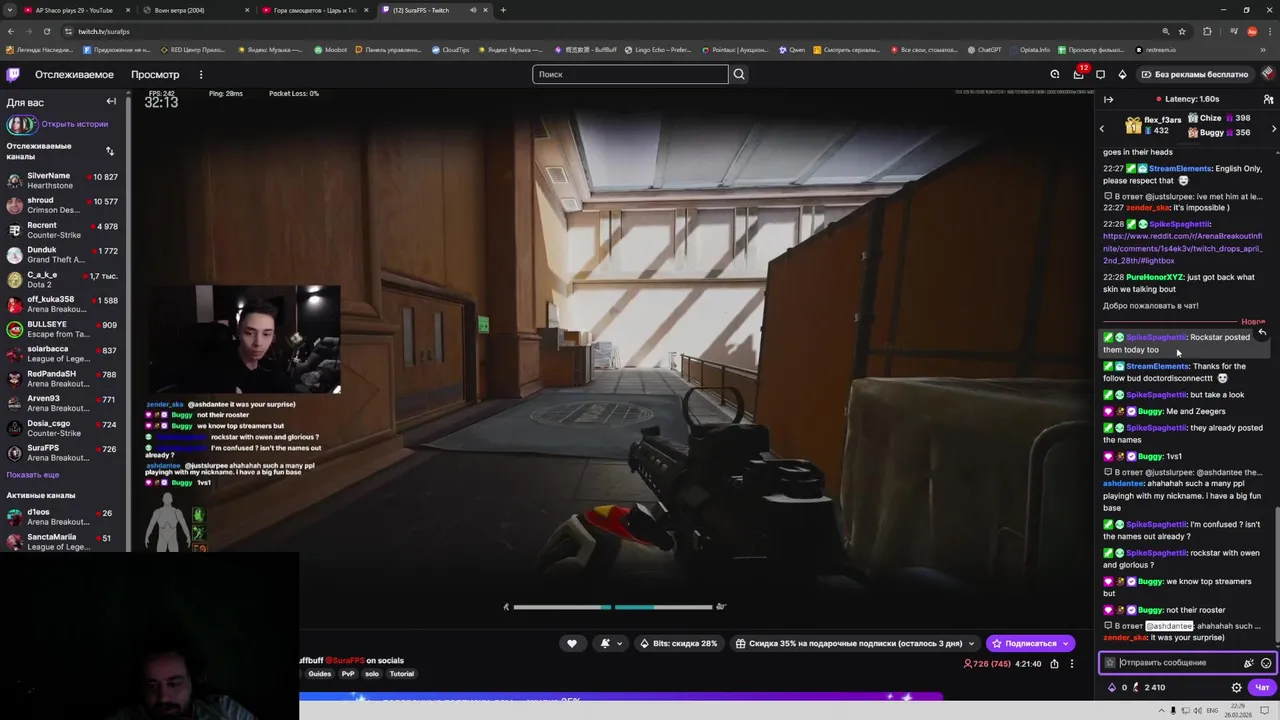This screenshot has width=1280, height=720.
Task: Mute the SuraFPS Twitch tab audio icon
Action: coord(473,10)
